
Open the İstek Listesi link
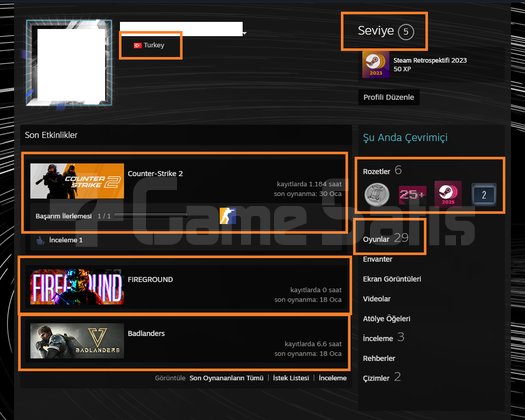291,378
